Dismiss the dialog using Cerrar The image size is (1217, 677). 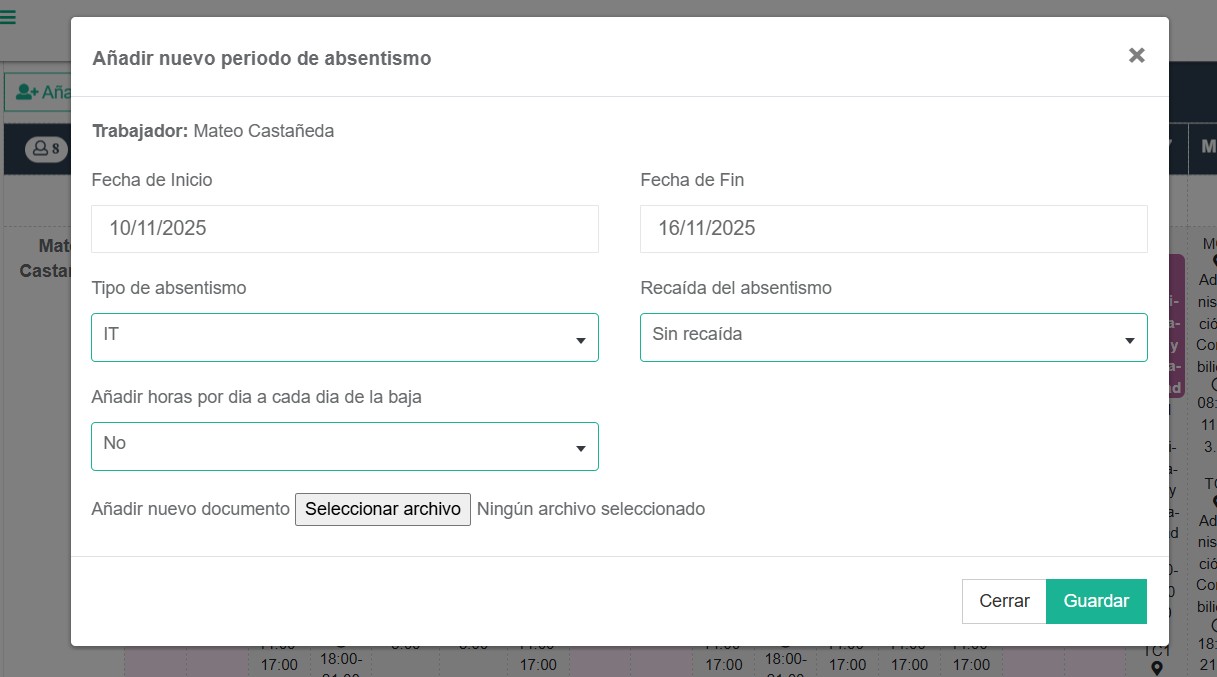pos(1004,601)
